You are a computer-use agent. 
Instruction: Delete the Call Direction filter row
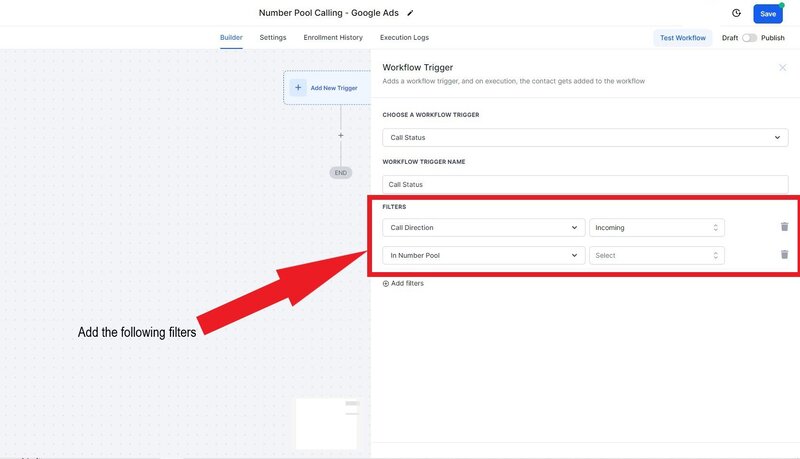tap(784, 227)
